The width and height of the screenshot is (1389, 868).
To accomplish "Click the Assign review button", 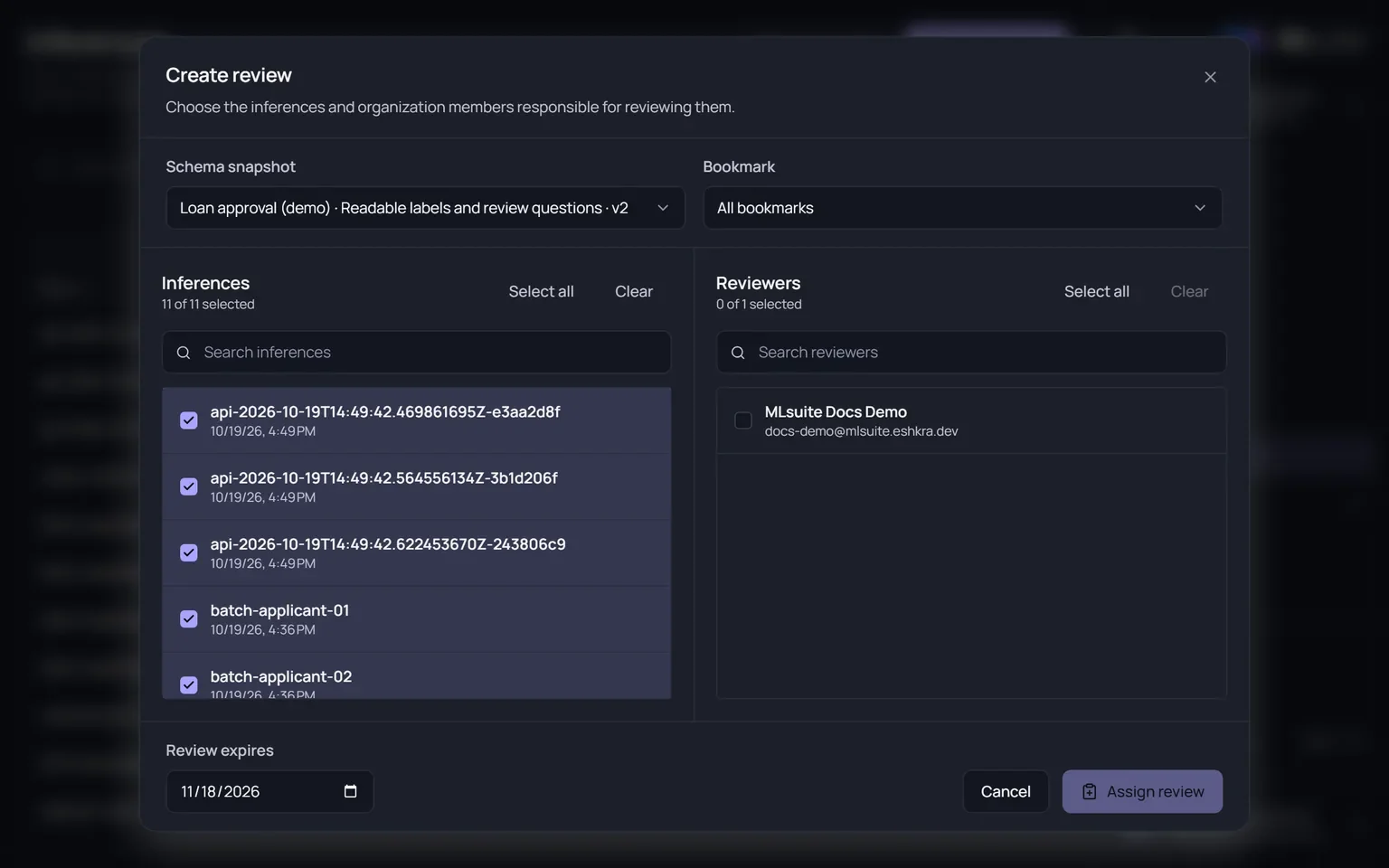I will tap(1142, 791).
